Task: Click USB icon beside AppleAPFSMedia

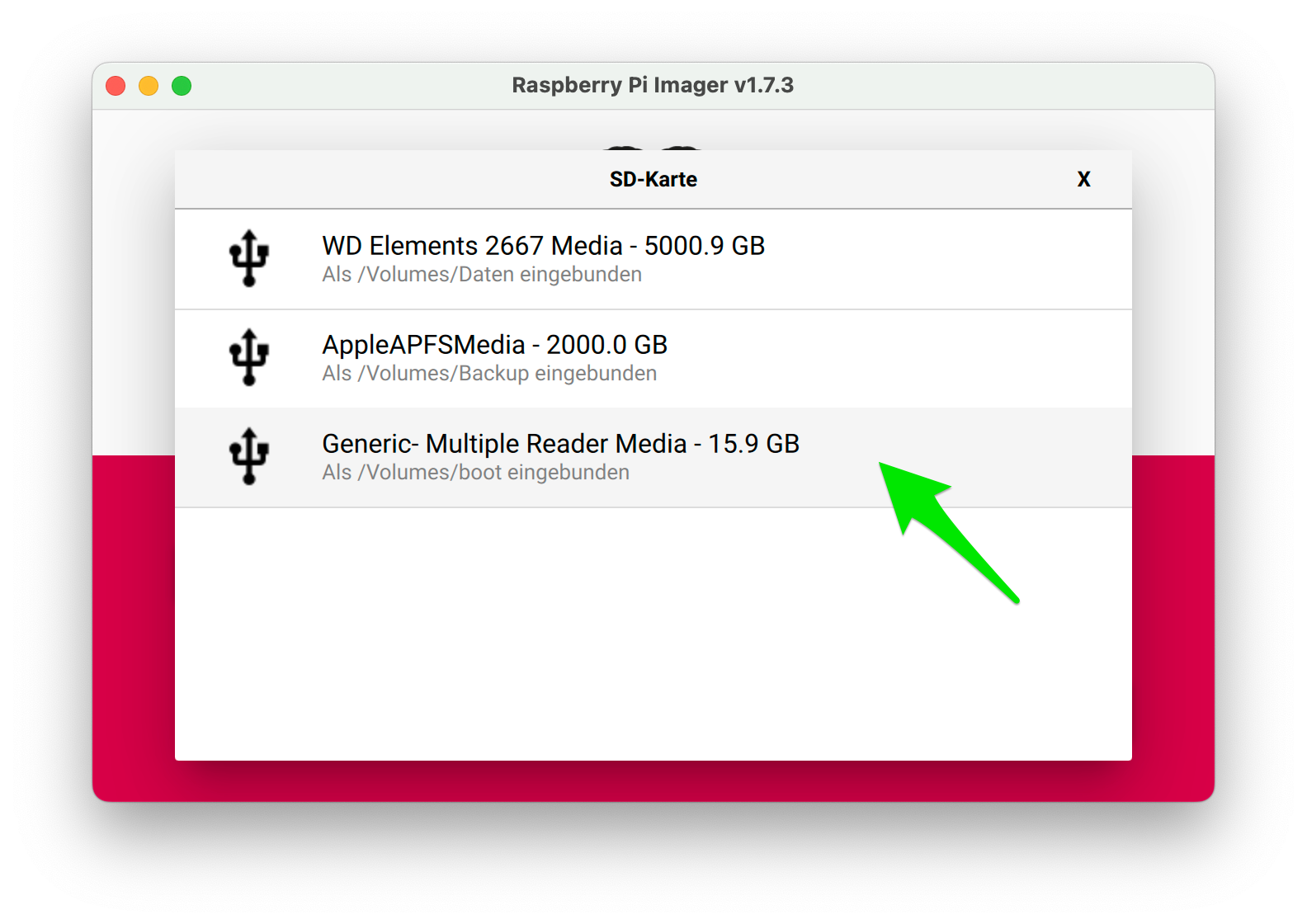Action: pyautogui.click(x=249, y=357)
